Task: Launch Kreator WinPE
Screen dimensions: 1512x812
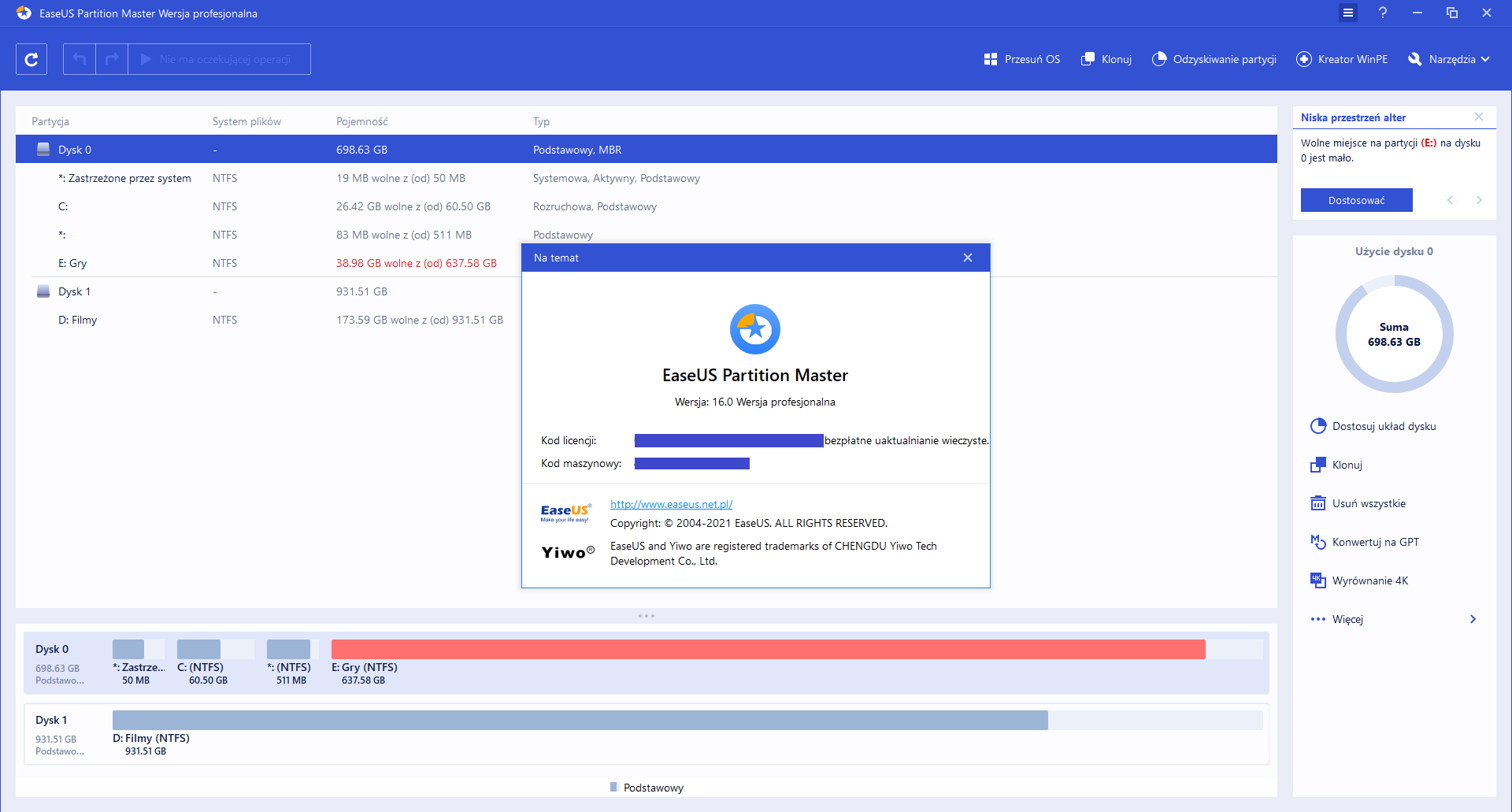Action: pyautogui.click(x=1342, y=59)
